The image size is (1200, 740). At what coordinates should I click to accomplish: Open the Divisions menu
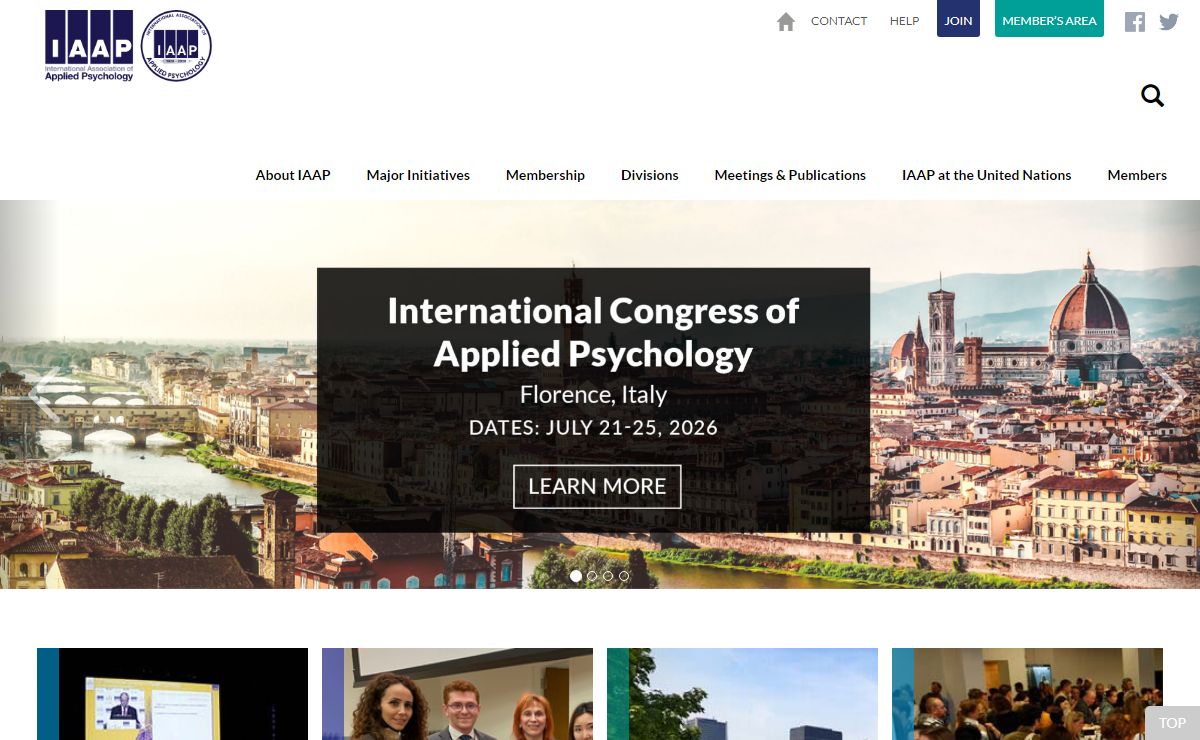click(650, 175)
